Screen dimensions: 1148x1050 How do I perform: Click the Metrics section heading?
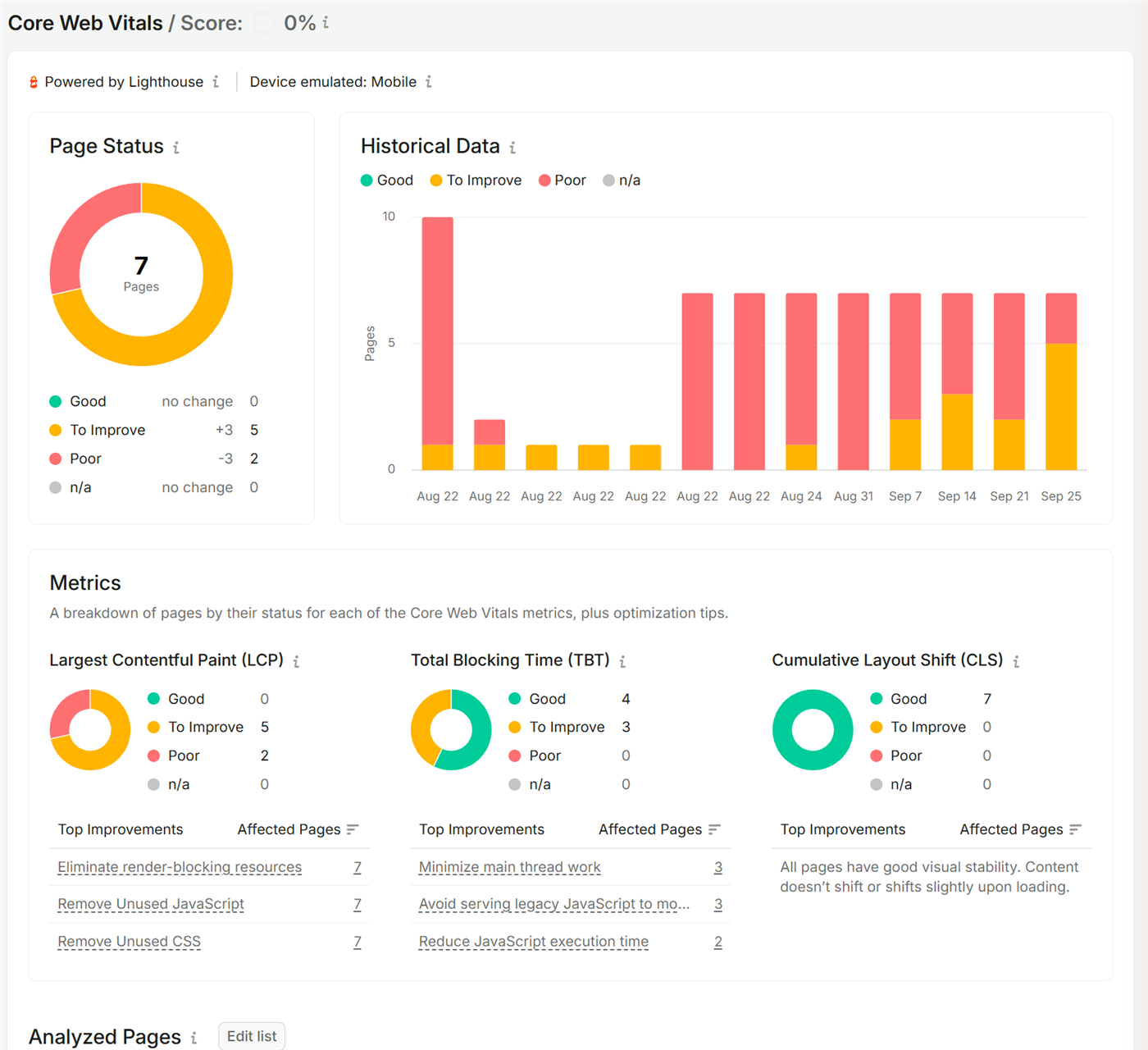tap(85, 583)
